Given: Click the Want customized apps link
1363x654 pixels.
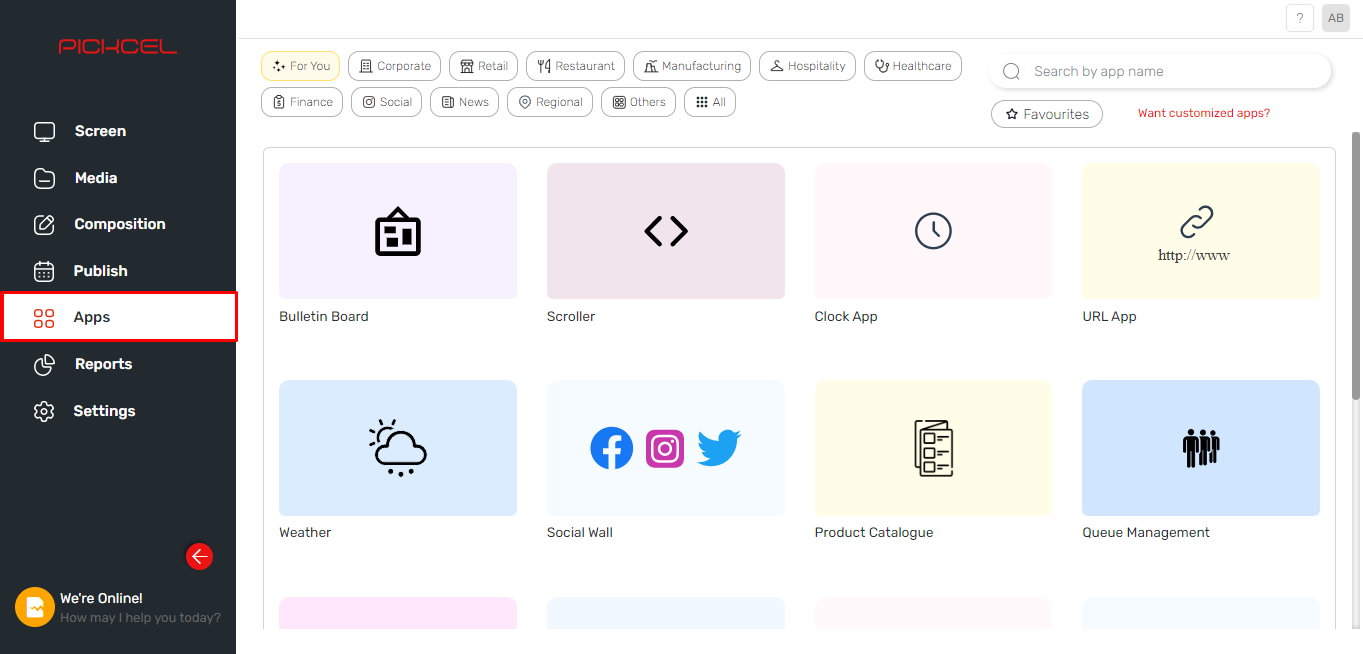Looking at the screenshot, I should click(1203, 113).
